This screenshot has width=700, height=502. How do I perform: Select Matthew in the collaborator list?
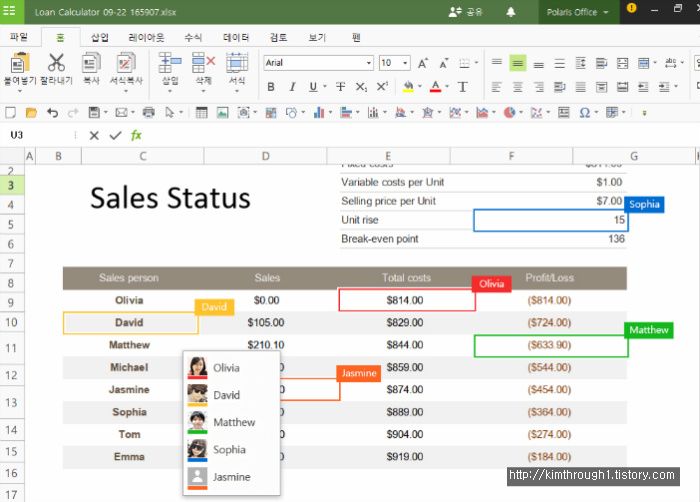coord(231,422)
